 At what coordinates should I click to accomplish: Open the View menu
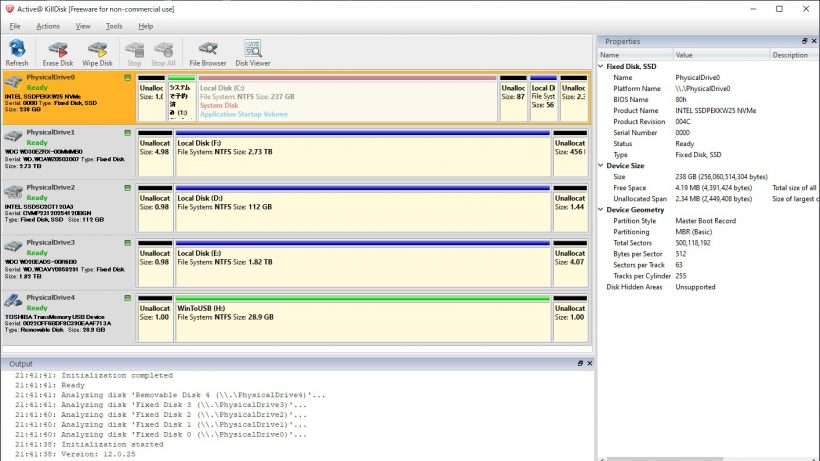click(83, 26)
